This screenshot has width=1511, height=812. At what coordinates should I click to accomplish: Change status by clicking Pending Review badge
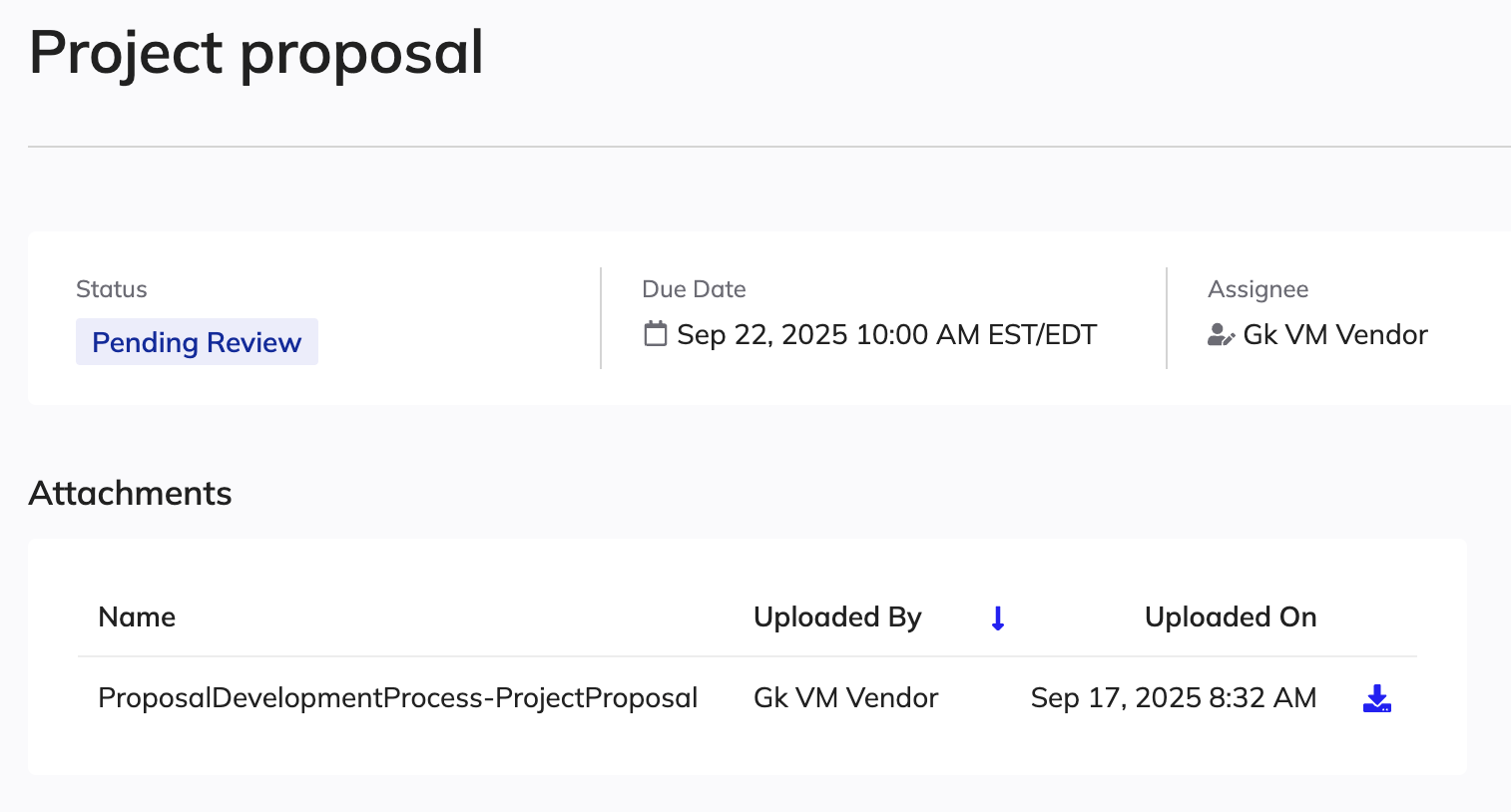pyautogui.click(x=197, y=342)
